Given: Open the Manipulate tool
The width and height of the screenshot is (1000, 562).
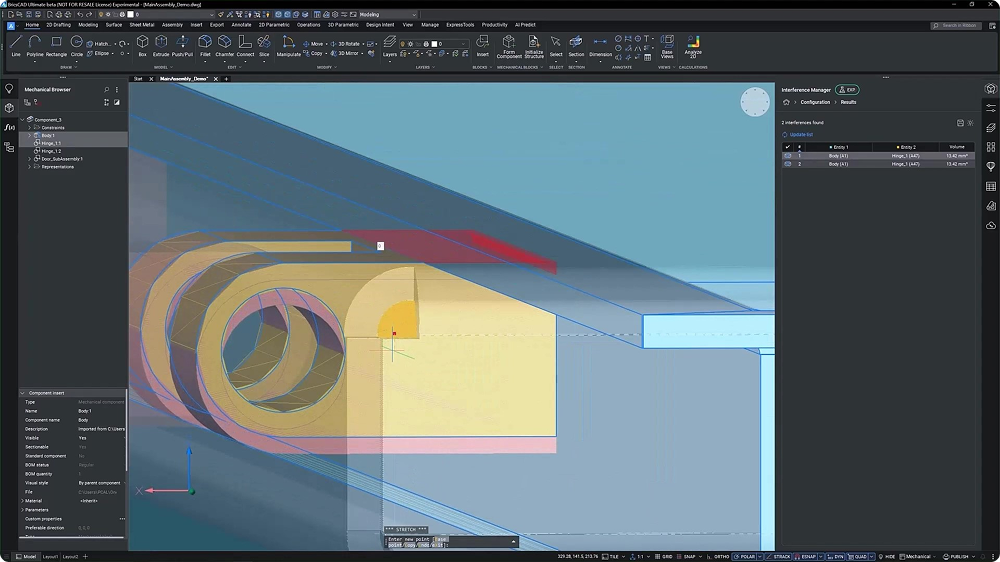Looking at the screenshot, I should 288,46.
